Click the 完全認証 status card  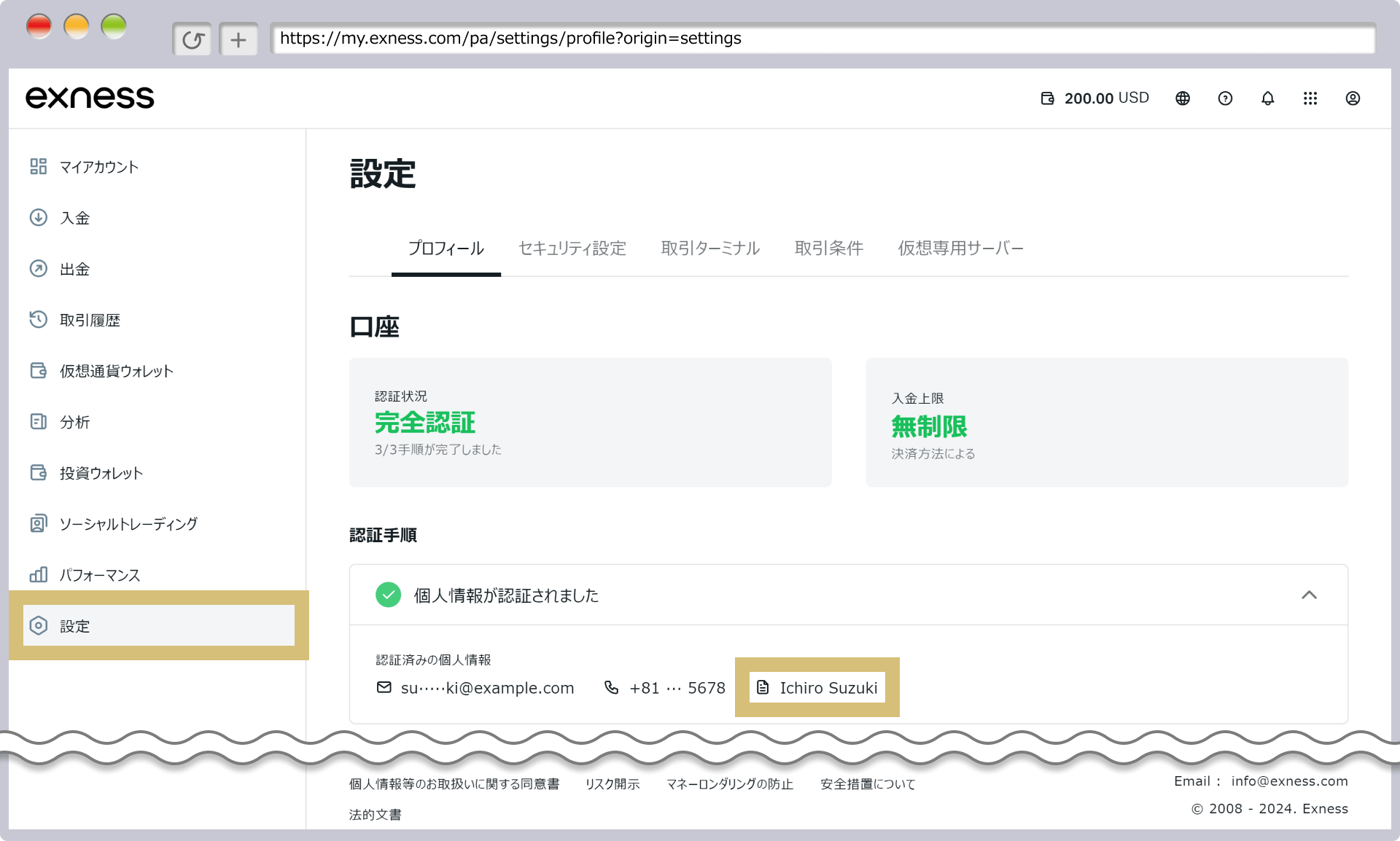(x=591, y=422)
